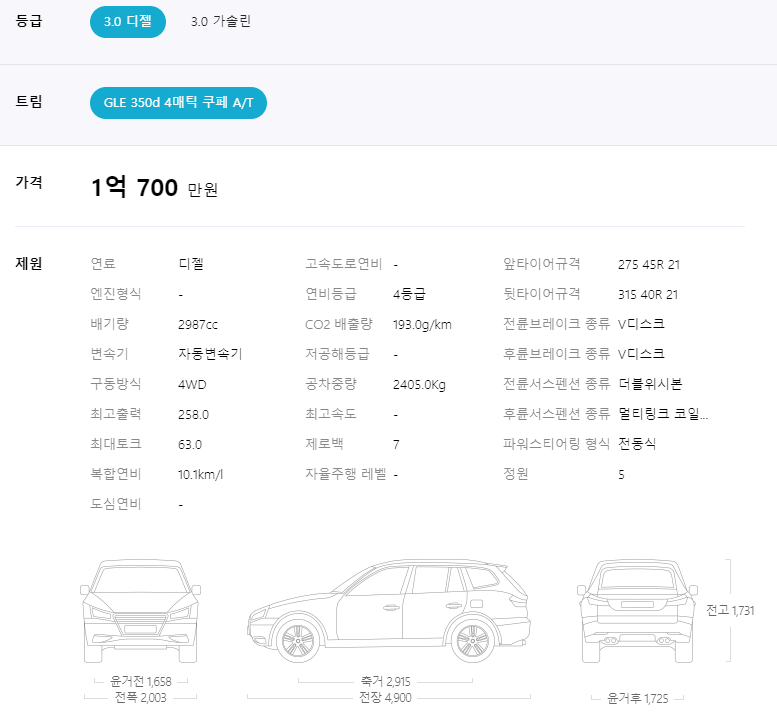Click the front suspension value 더블위시본

[x=650, y=384]
